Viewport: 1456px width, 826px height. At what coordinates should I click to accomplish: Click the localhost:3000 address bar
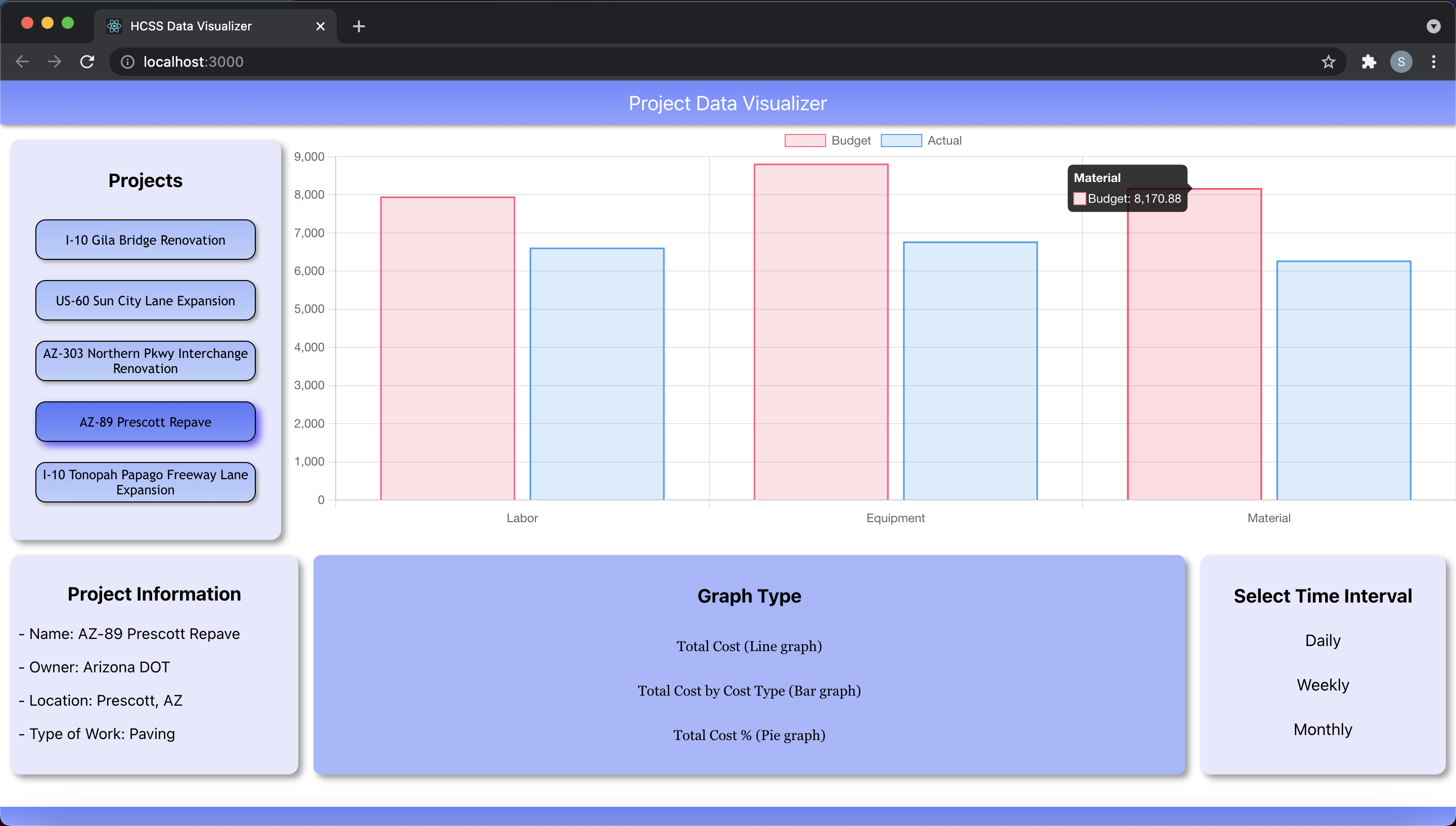(680, 61)
